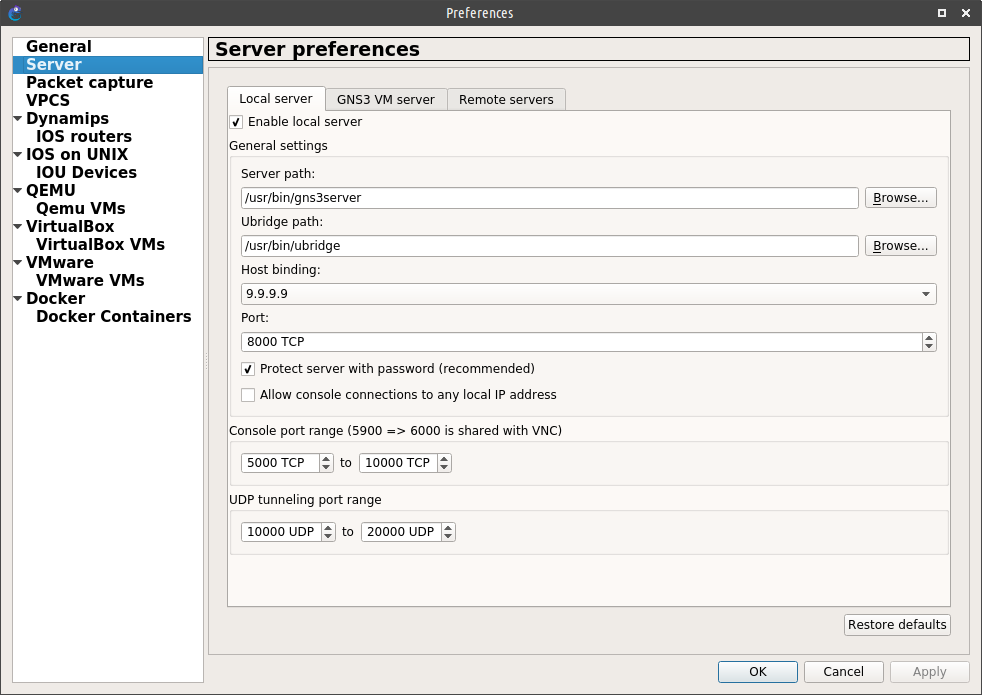This screenshot has width=982, height=695.
Task: Toggle Protect server with password option
Action: (248, 369)
